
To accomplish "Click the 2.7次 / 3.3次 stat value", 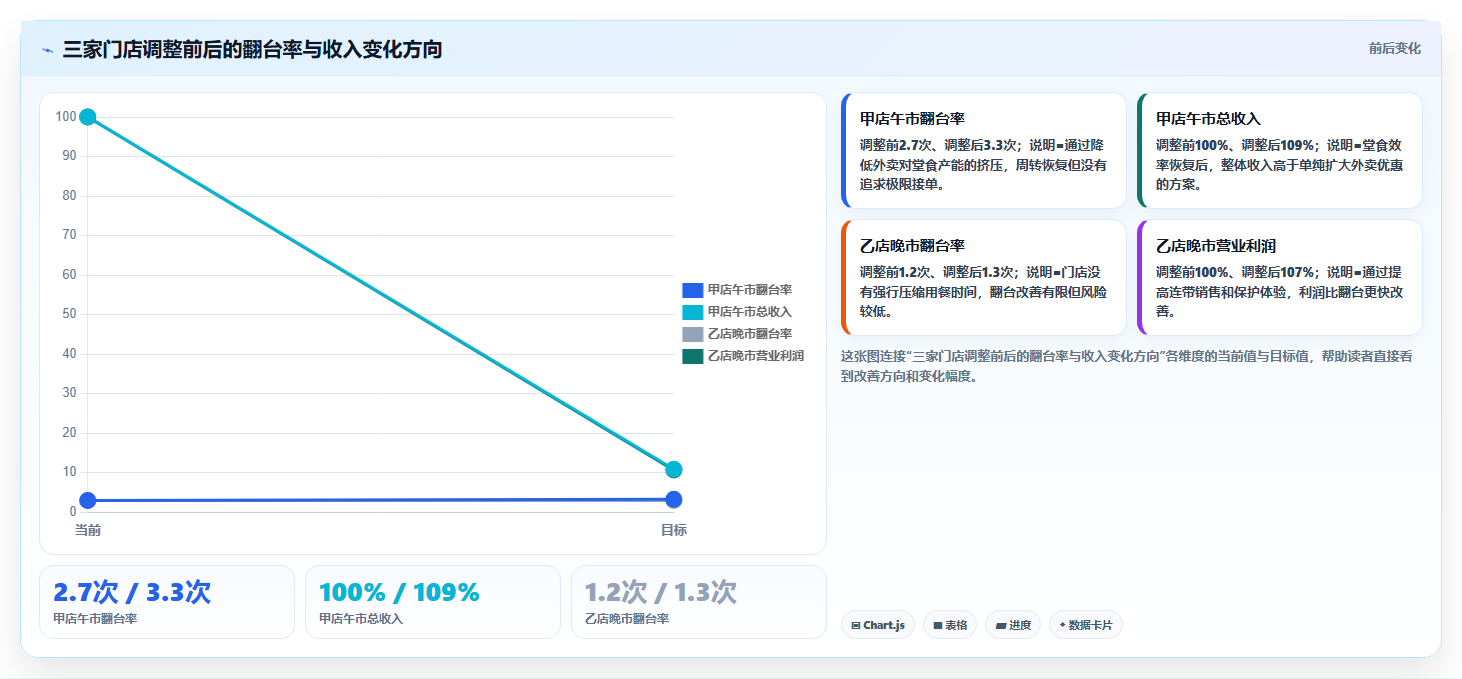I will [132, 592].
